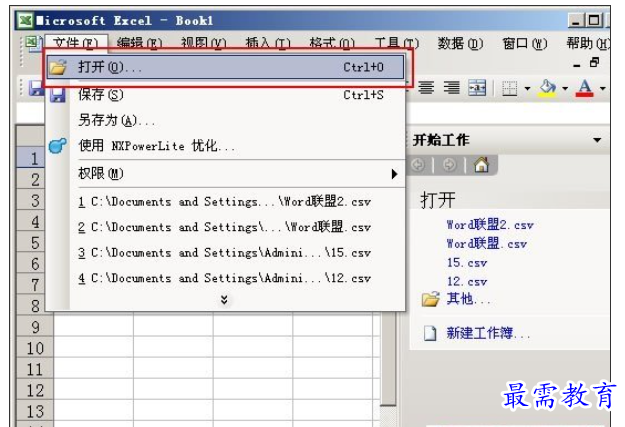The width and height of the screenshot is (625, 427).
Task: Click 其他... (Other) link in task pane
Action: point(468,299)
